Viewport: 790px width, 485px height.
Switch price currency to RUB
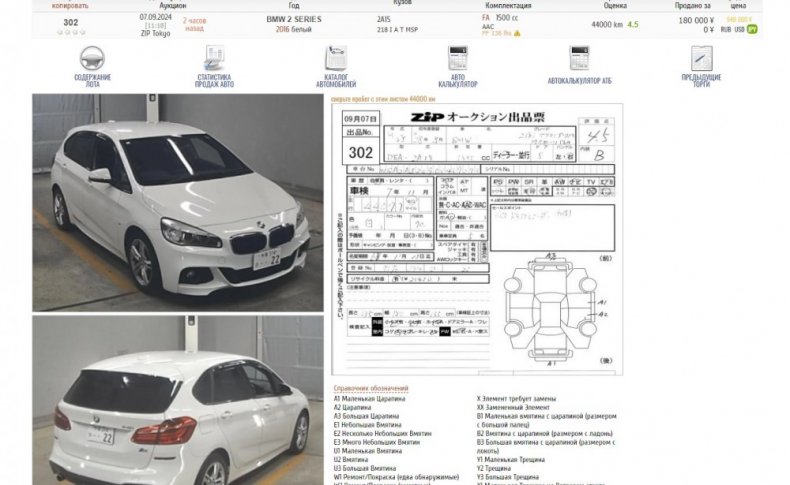point(726,30)
